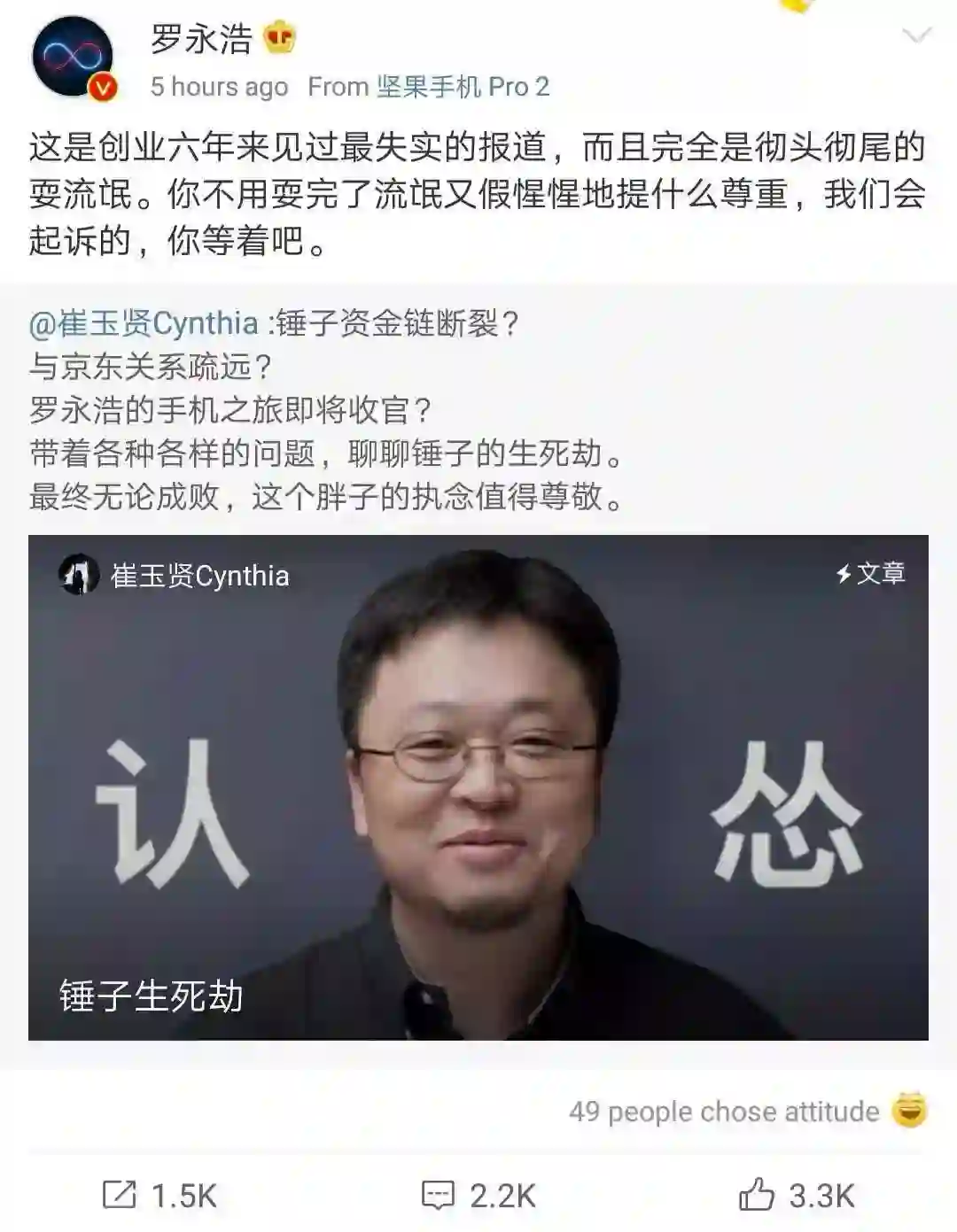Open the 罗永浩 username profile
Screen dimensions: 957x1232
202,39
